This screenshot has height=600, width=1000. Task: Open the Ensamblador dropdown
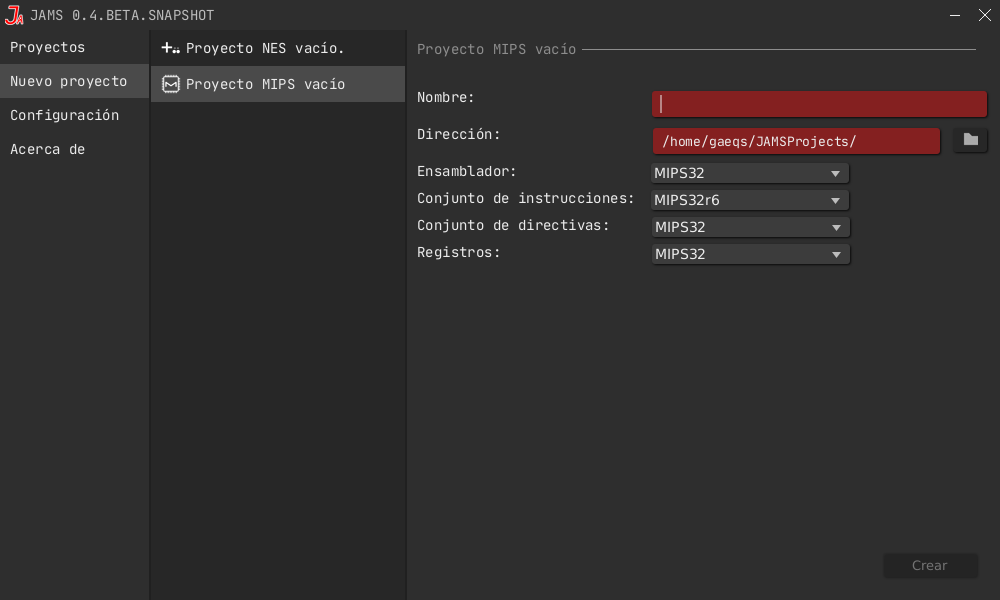pyautogui.click(x=750, y=172)
